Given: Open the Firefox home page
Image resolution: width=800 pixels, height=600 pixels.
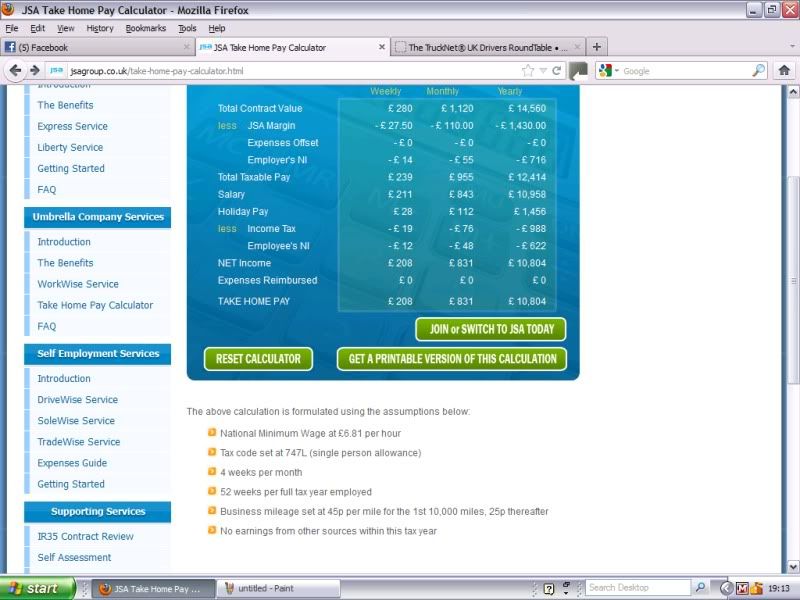Looking at the screenshot, I should (784, 70).
